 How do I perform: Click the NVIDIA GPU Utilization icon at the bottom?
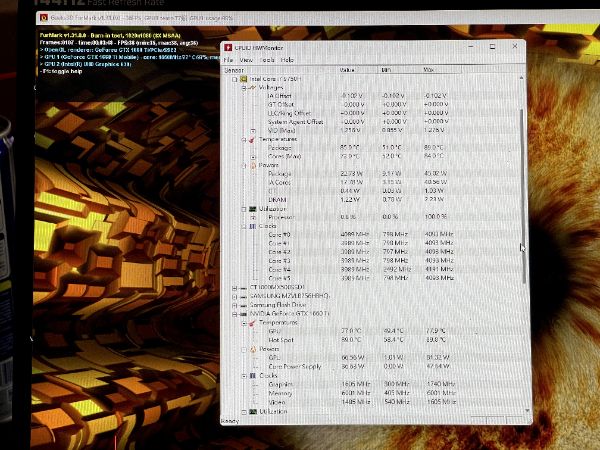[253, 412]
